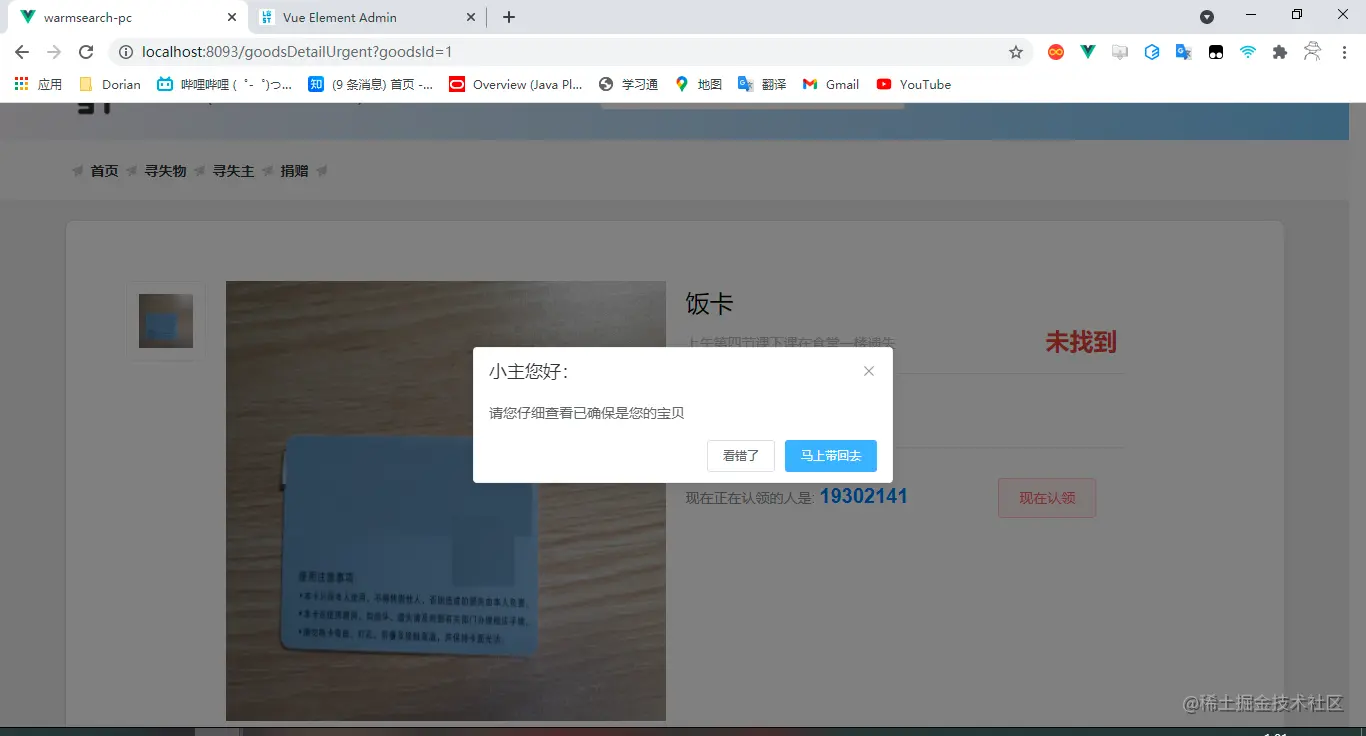Click the dialog title 小主您好

(529, 372)
